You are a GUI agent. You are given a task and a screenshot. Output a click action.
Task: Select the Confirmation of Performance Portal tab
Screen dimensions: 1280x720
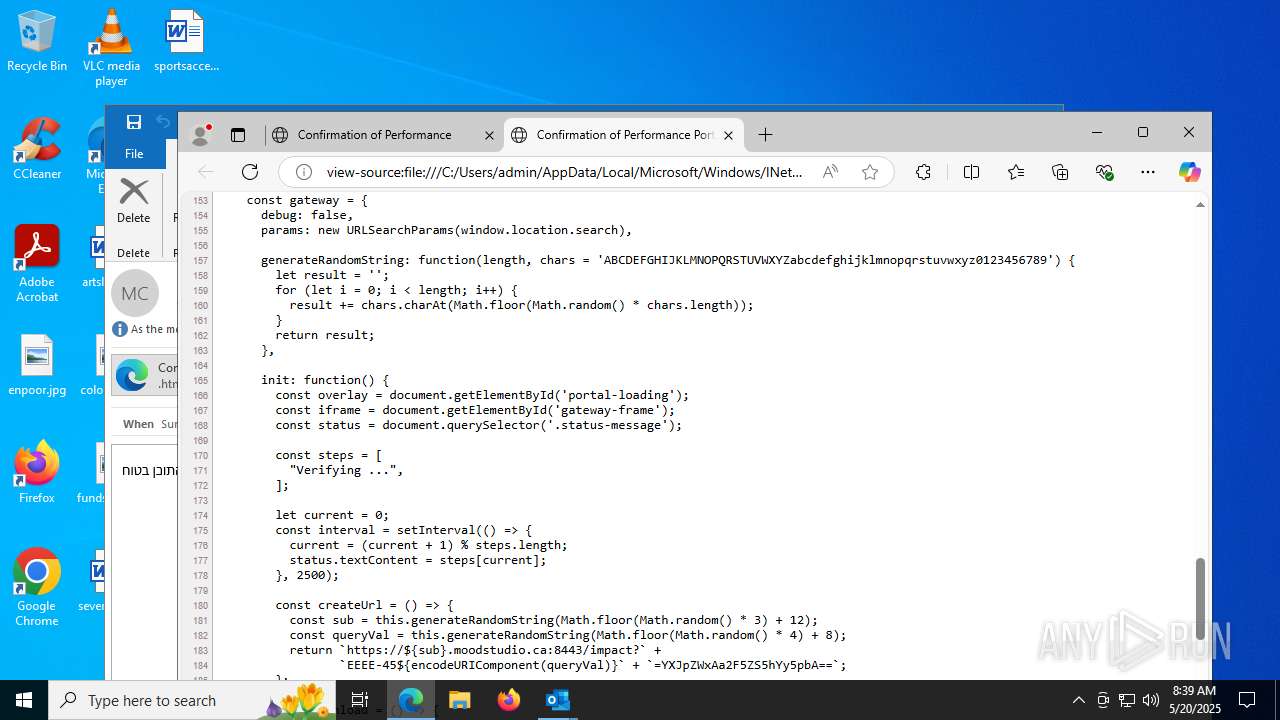coord(624,134)
